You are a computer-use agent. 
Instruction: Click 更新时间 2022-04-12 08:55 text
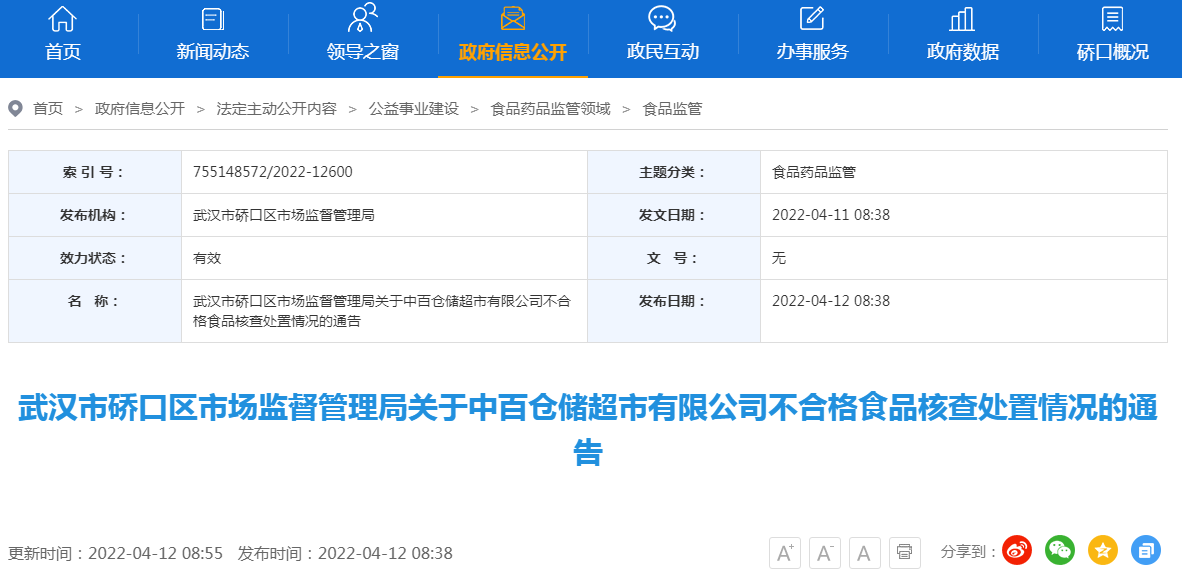(115, 553)
